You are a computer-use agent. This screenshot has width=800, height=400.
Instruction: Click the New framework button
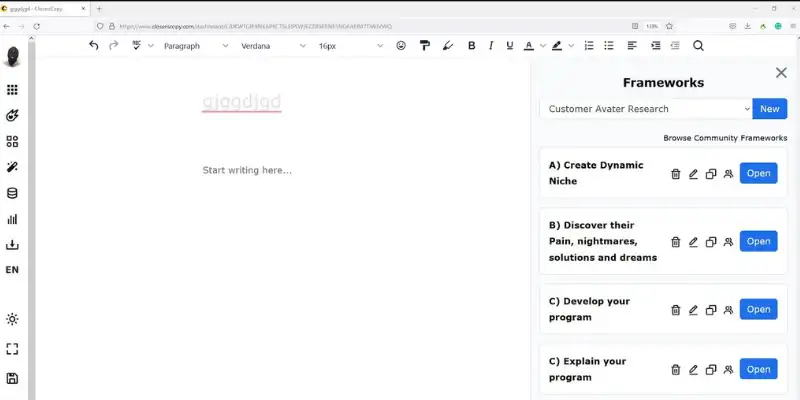point(769,109)
